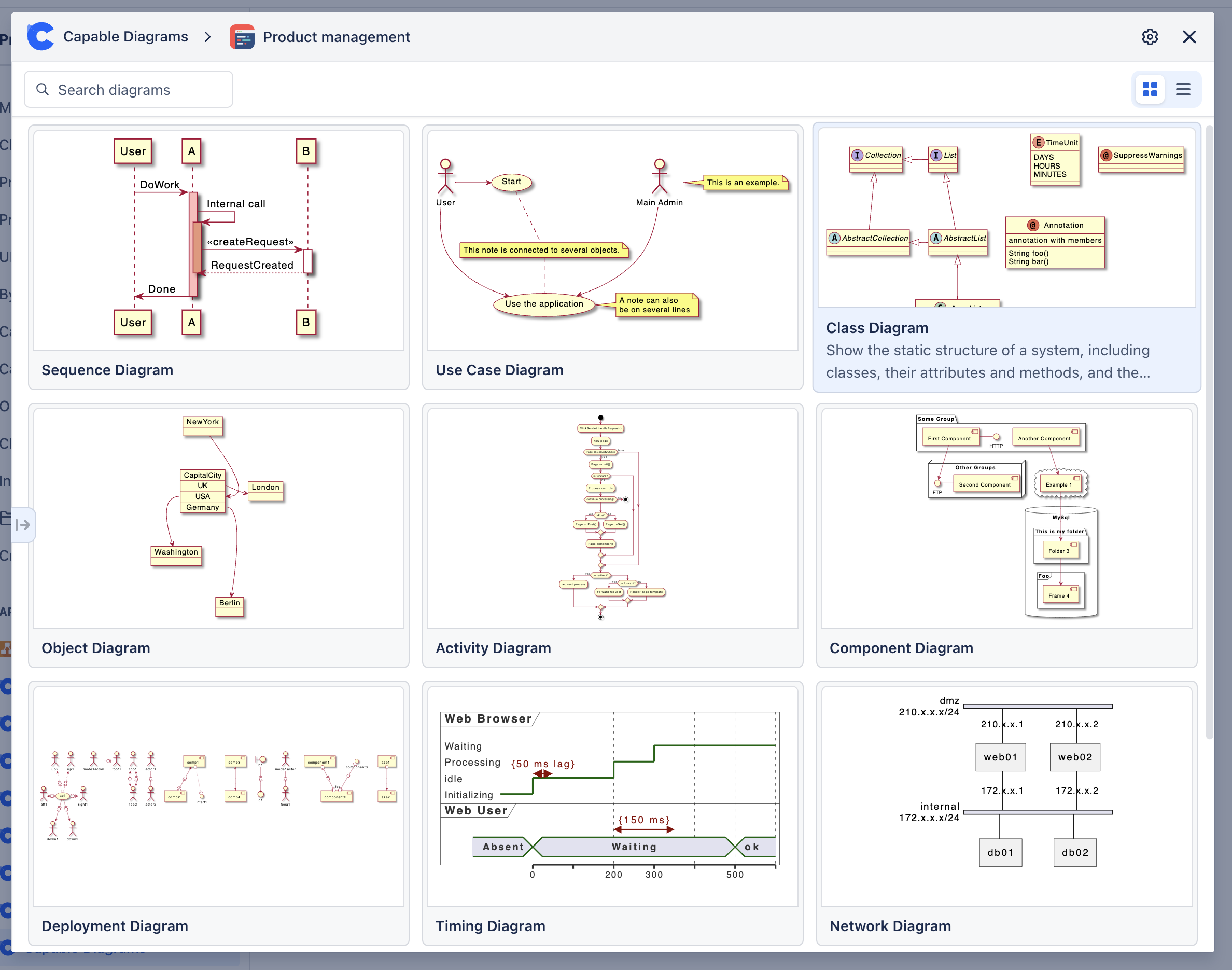Close the diagram picker dialog

tap(1189, 37)
